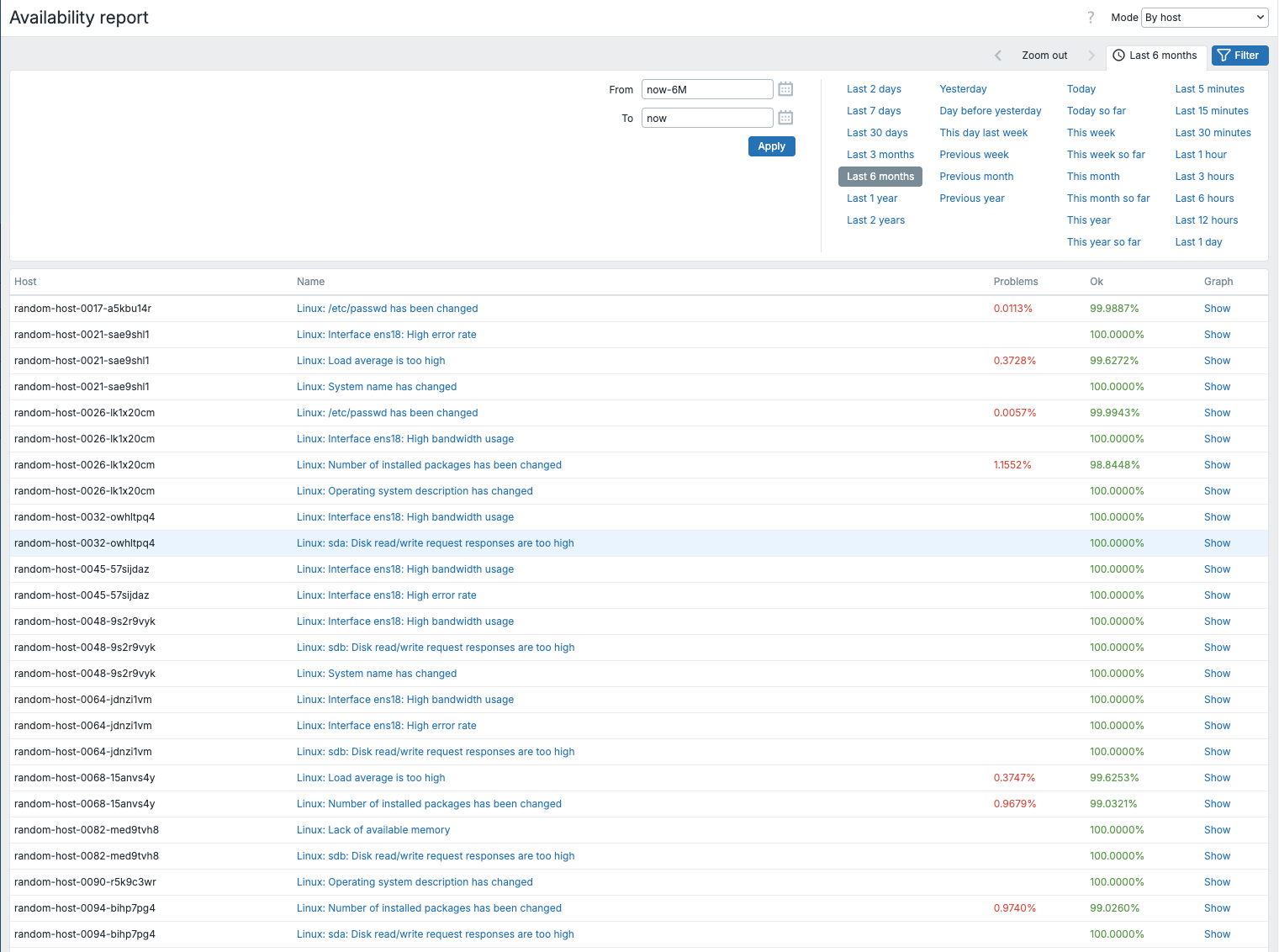The image size is (1279, 952).
Task: Select the Yesterday time preset
Action: point(963,89)
